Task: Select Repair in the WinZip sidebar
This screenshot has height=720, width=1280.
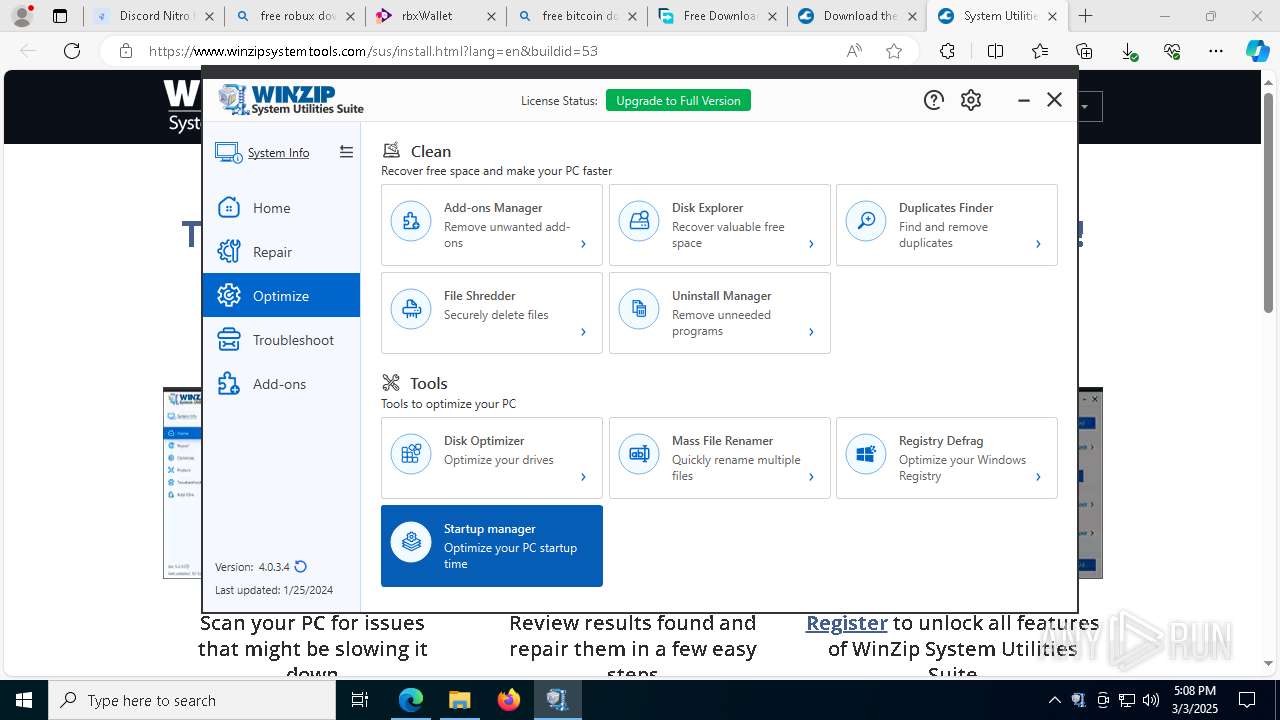Action: tap(281, 252)
